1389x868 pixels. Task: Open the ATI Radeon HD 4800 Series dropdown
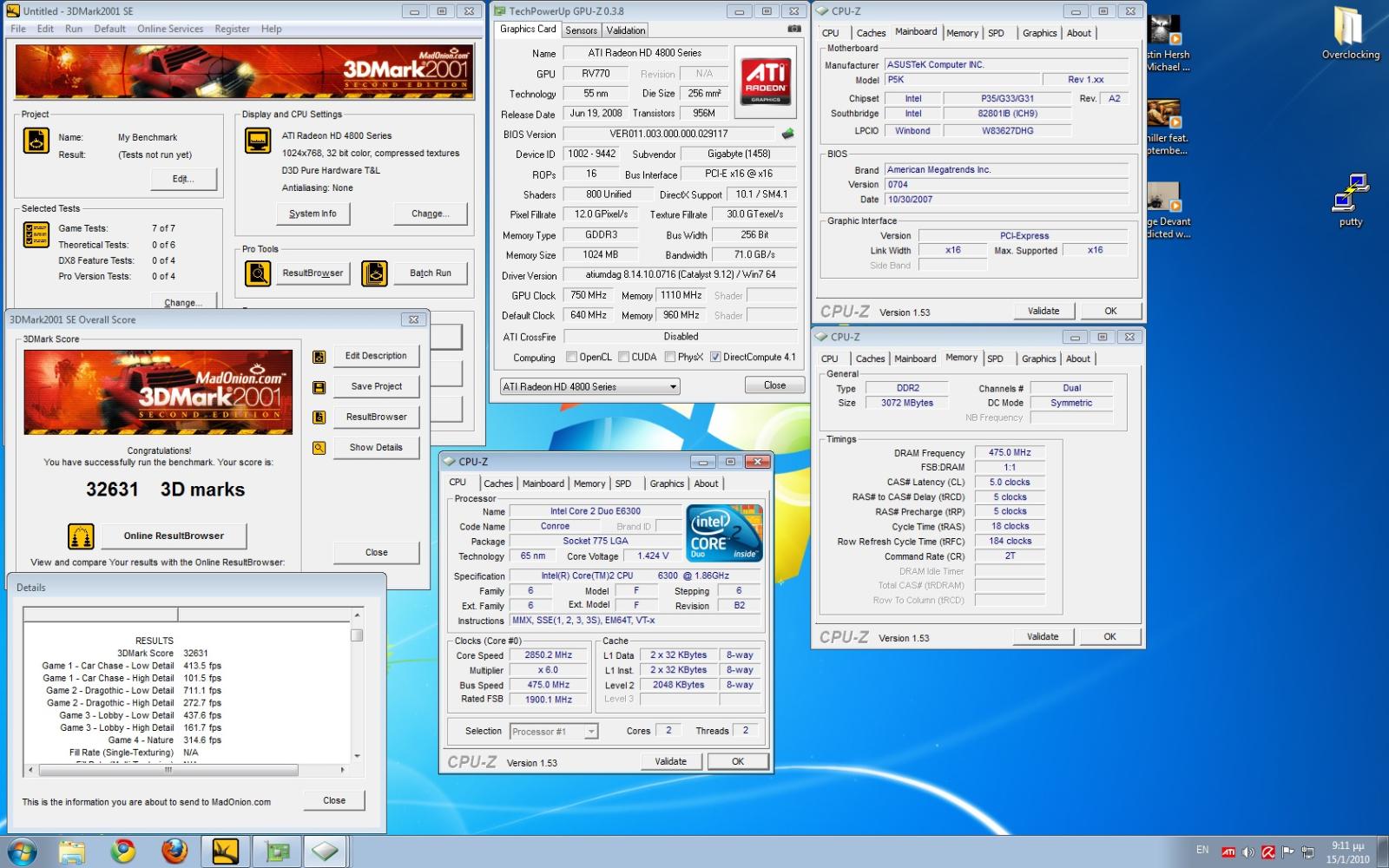coord(589,387)
